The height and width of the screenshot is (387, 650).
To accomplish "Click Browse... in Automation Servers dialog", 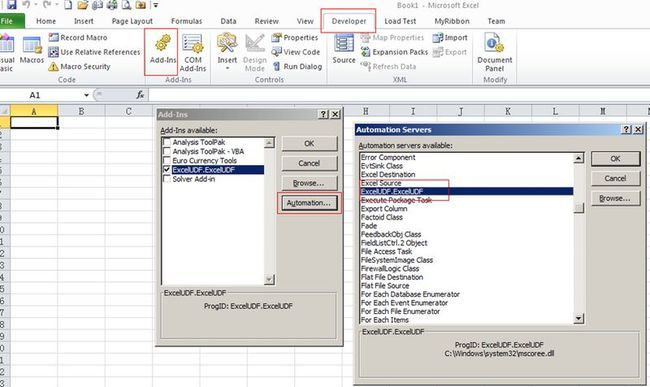I will pos(615,198).
